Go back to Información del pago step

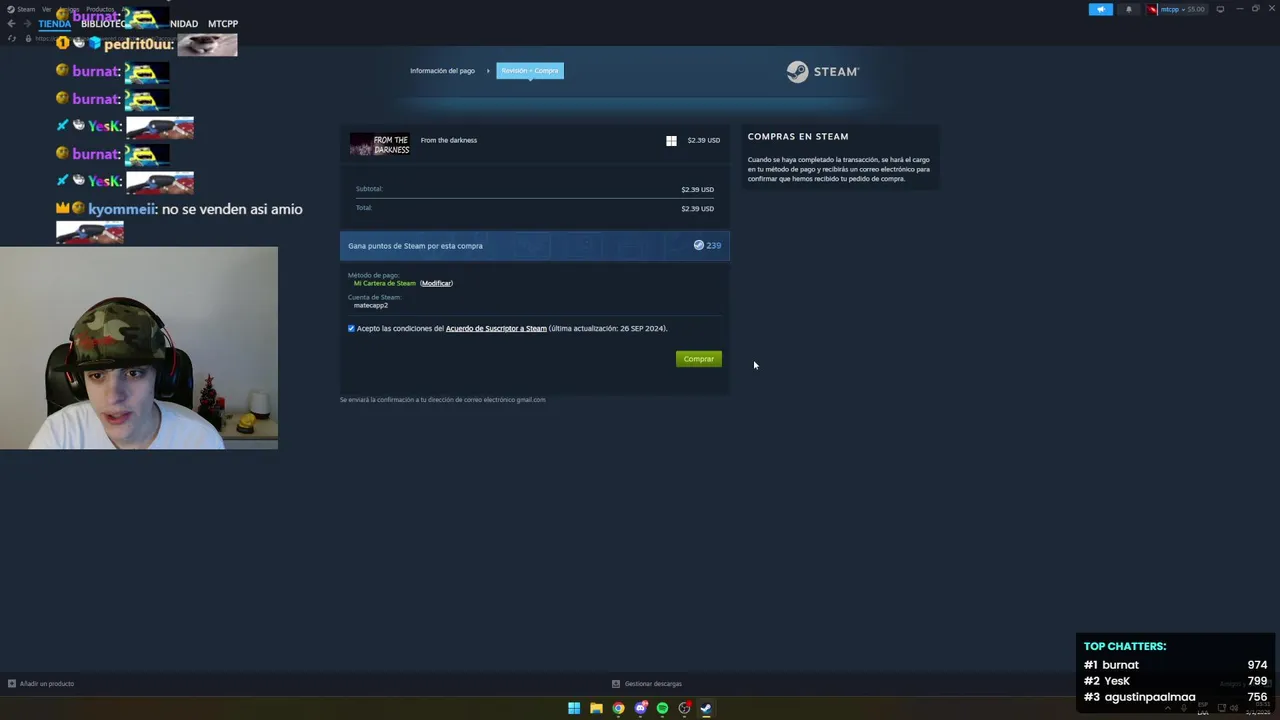442,71
